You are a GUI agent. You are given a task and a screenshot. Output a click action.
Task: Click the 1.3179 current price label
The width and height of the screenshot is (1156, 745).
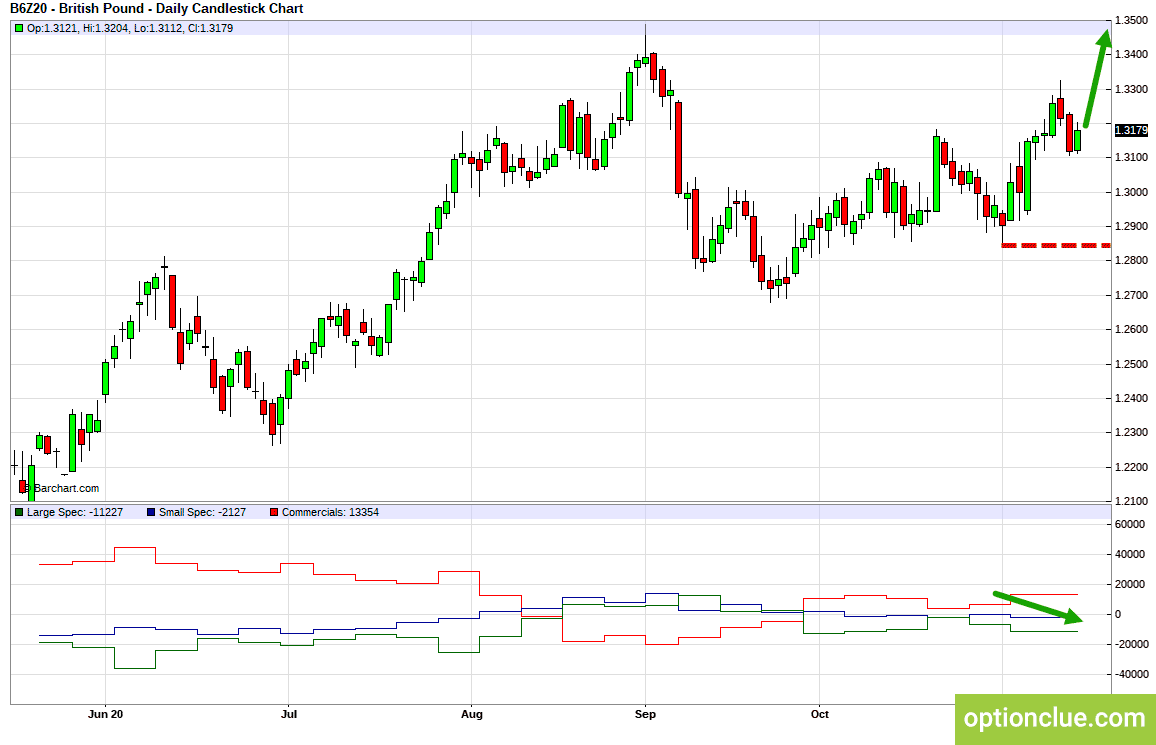(x=1131, y=130)
